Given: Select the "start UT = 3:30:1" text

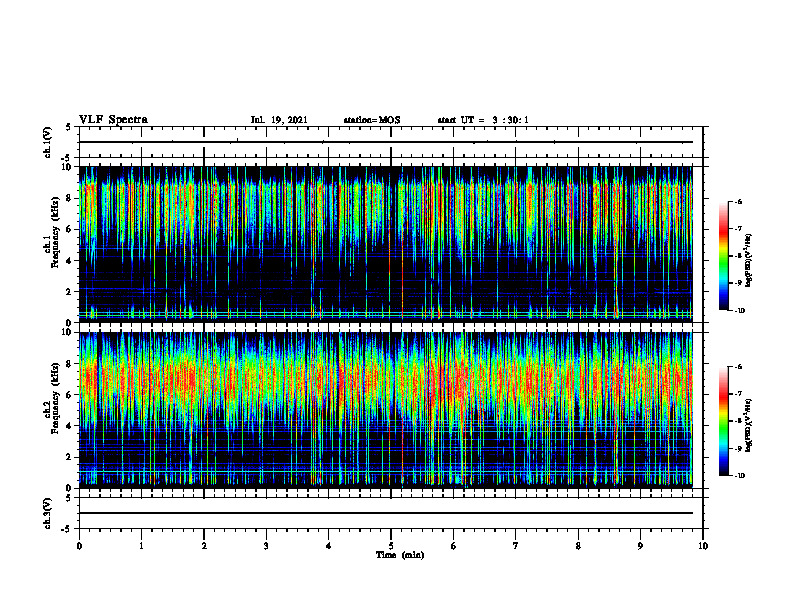Looking at the screenshot, I should (483, 120).
